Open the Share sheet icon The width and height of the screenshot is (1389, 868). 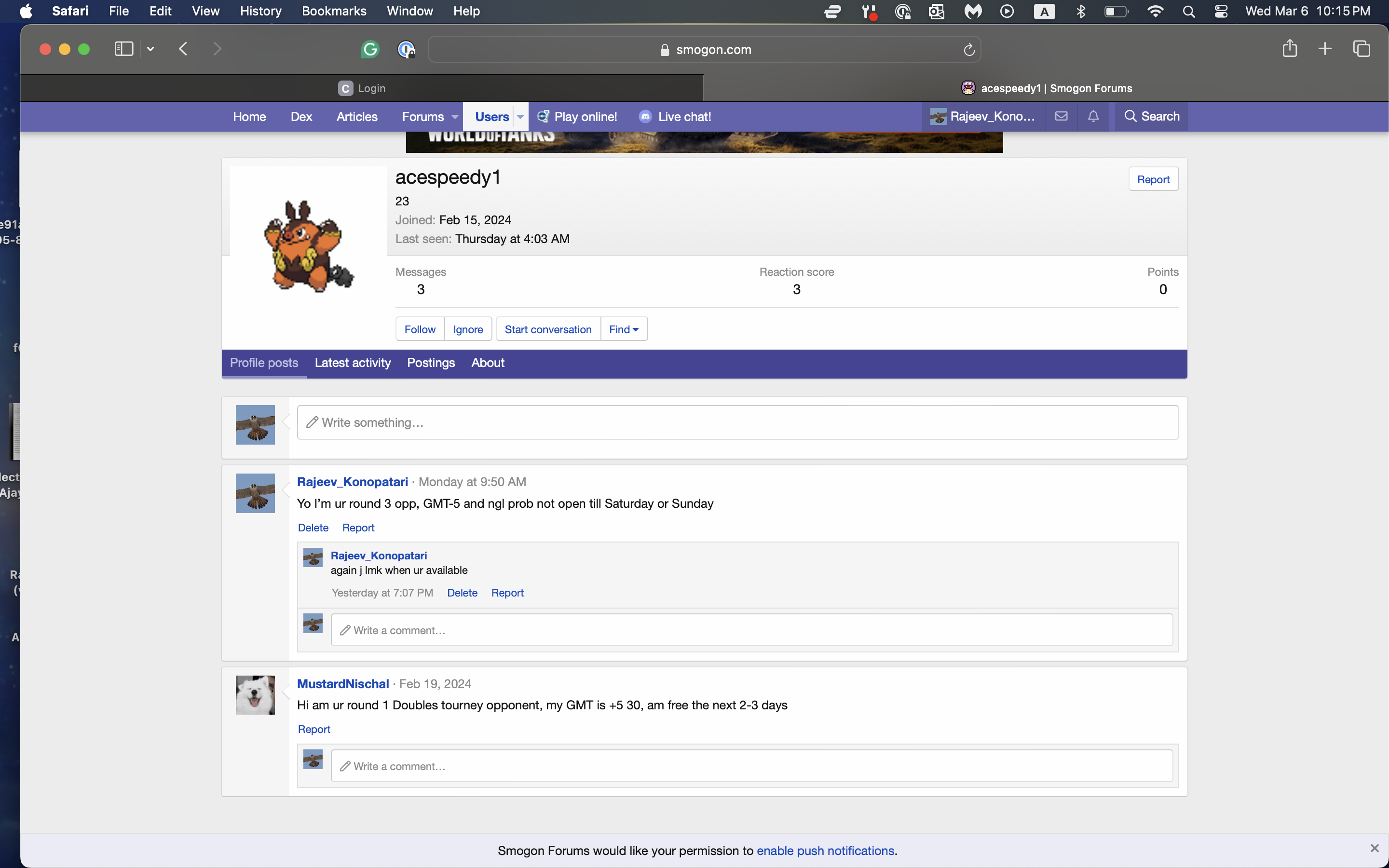click(x=1290, y=48)
